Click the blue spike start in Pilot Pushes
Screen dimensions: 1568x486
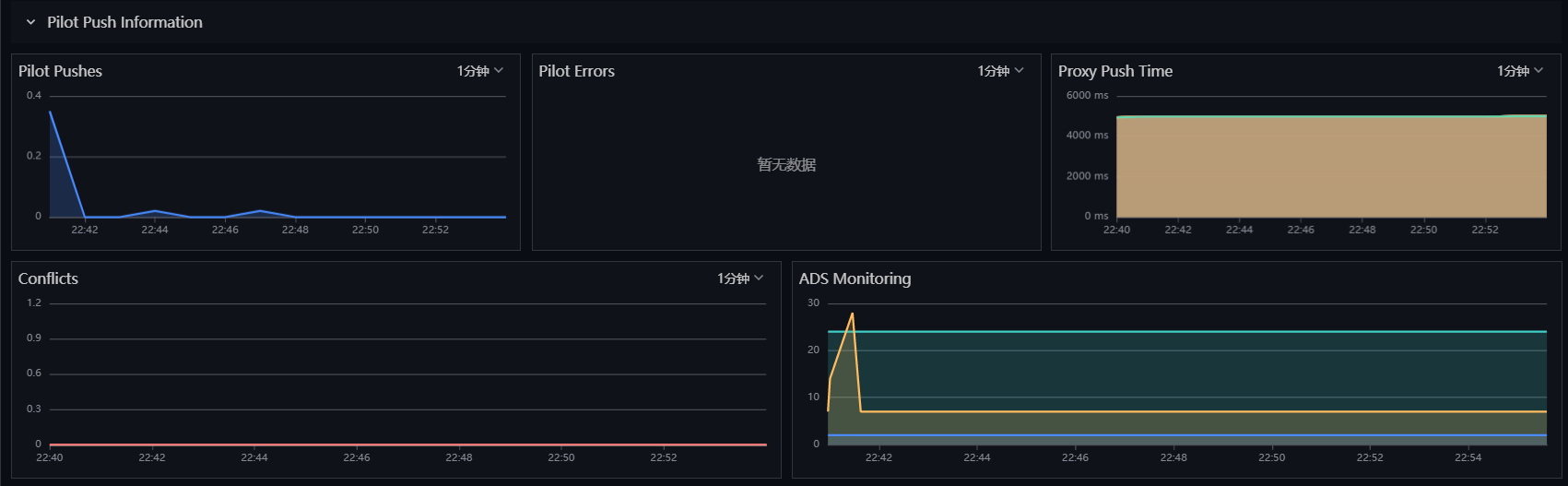coord(50,113)
